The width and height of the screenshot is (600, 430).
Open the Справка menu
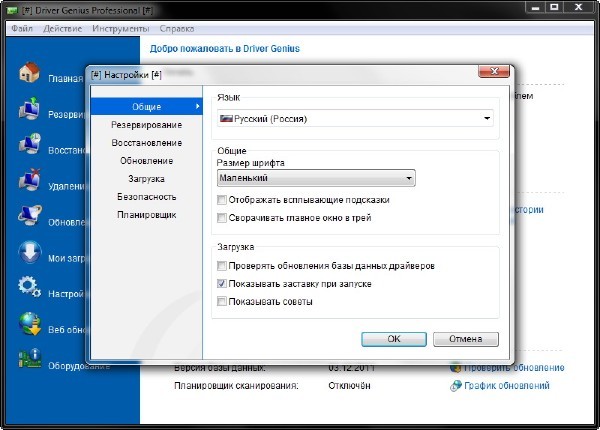[177, 29]
